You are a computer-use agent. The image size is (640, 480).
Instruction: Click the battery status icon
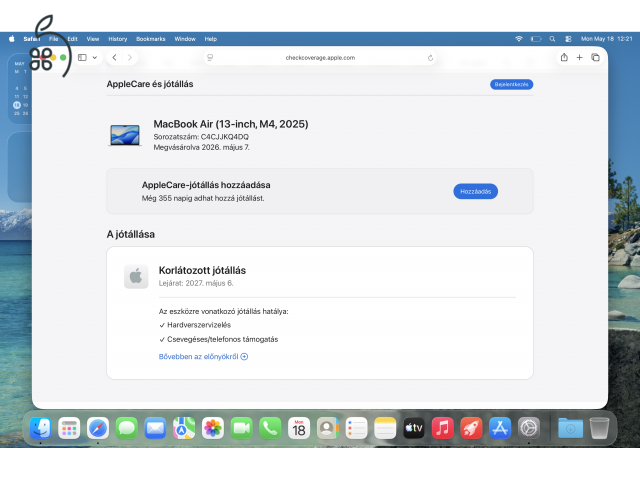click(536, 39)
